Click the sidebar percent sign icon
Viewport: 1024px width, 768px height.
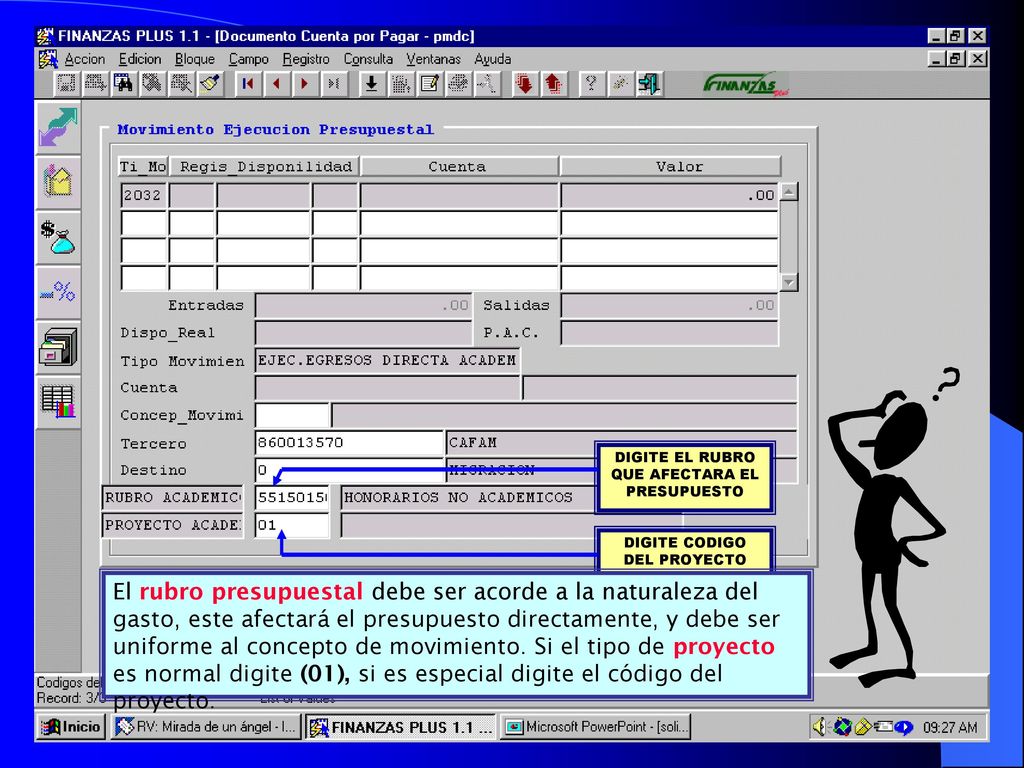pos(58,292)
